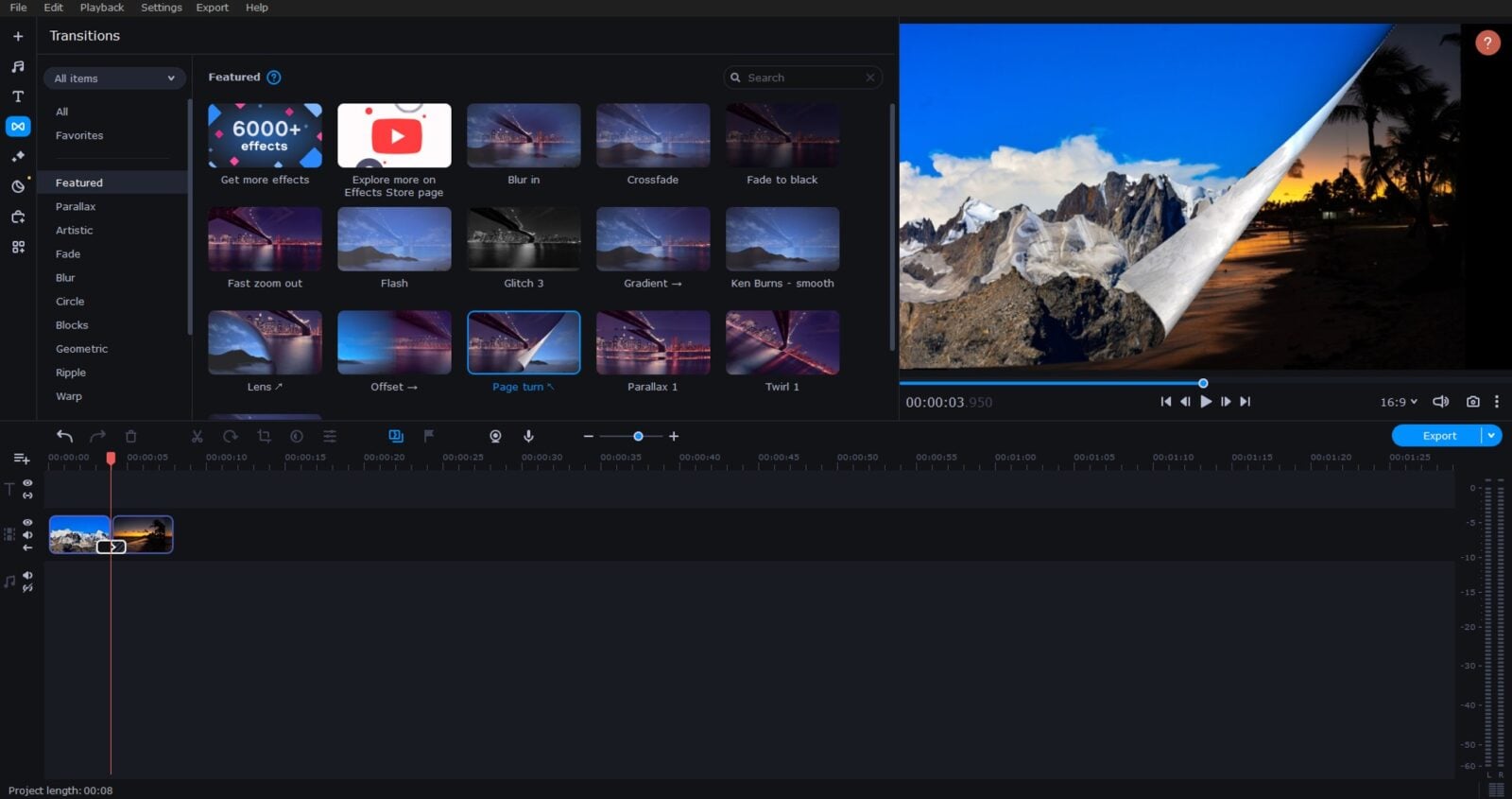Screen dimensions: 1512x799
Task: Toggle title track visibility eye icon
Action: [x=27, y=482]
